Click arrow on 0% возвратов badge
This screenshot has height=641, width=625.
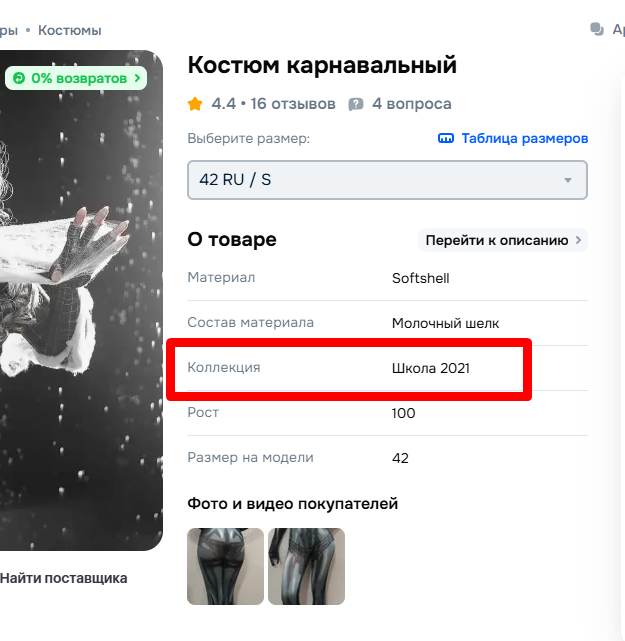tap(137, 78)
